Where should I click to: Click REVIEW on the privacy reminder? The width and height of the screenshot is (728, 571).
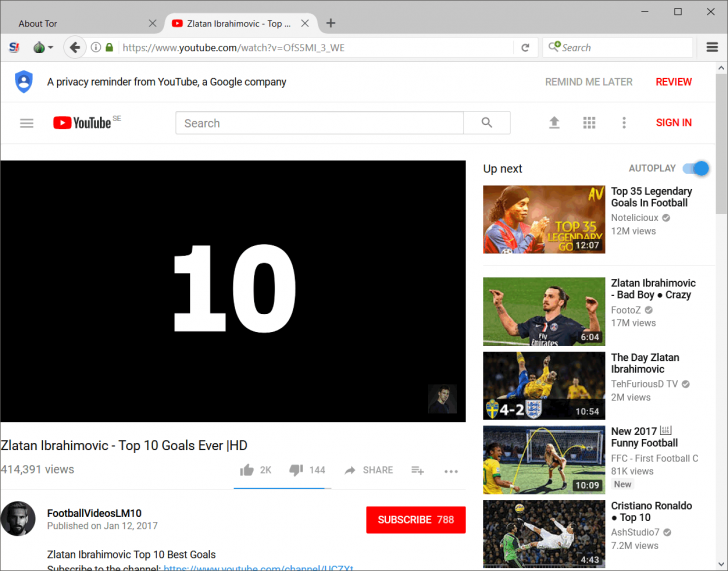[674, 82]
